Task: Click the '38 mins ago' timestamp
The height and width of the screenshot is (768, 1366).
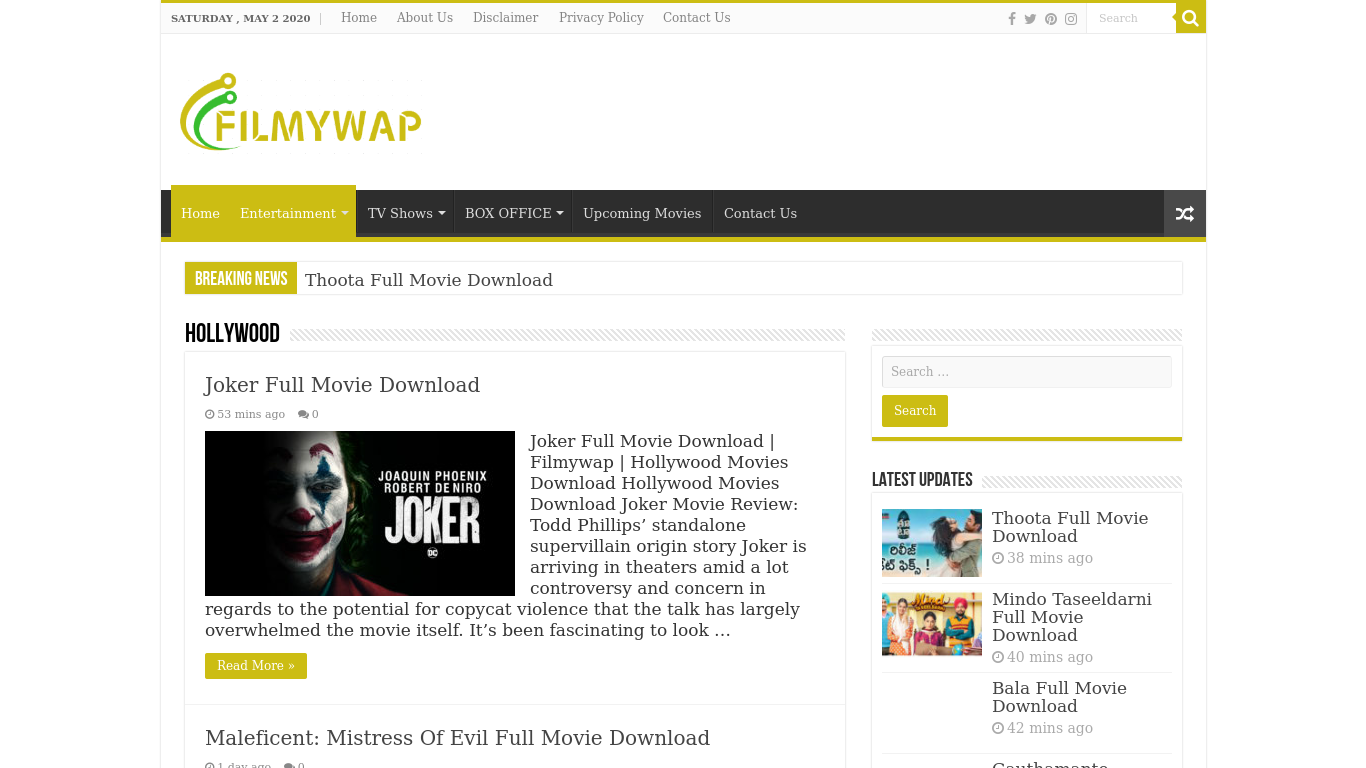Action: (x=1050, y=558)
